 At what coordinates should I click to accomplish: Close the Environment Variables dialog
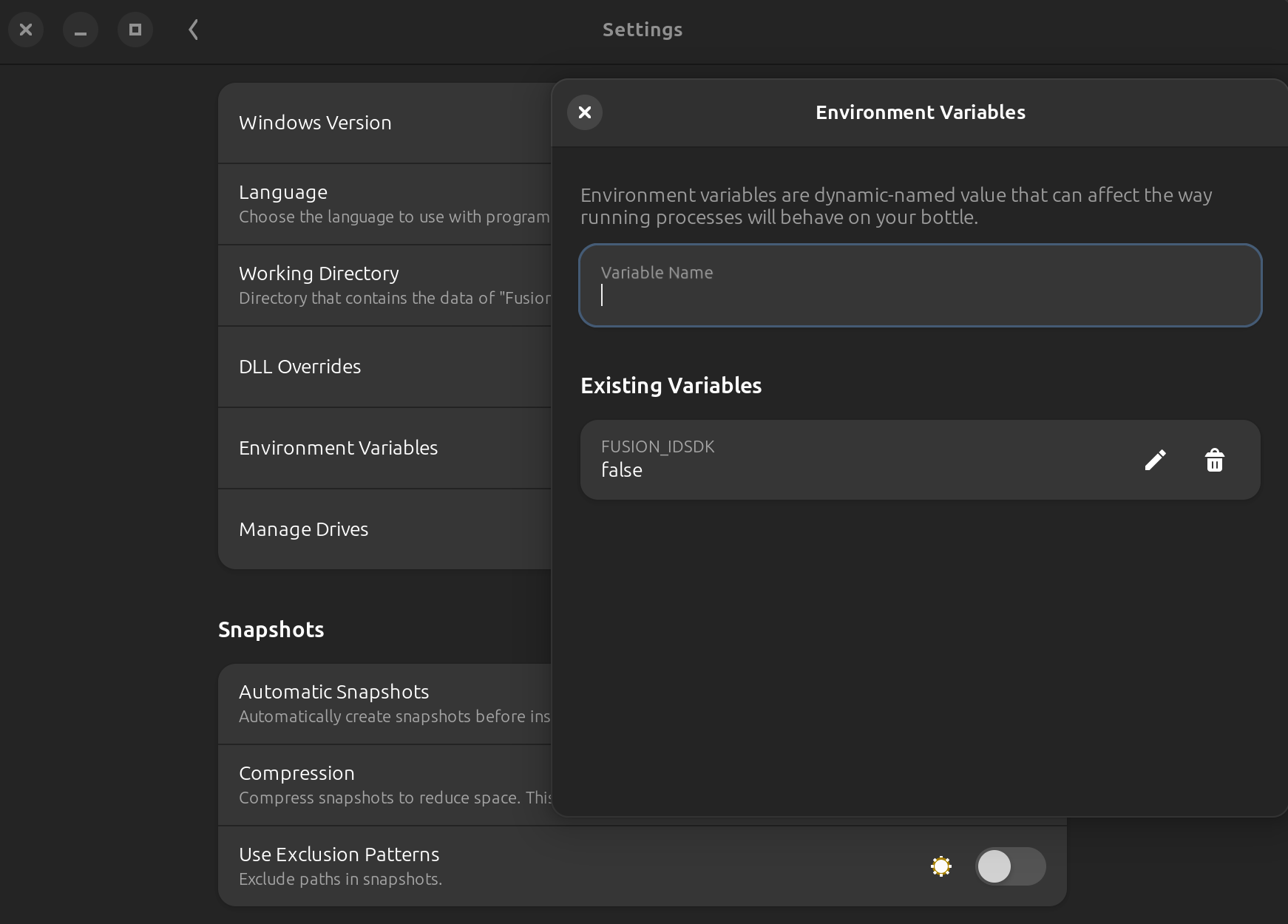point(585,112)
